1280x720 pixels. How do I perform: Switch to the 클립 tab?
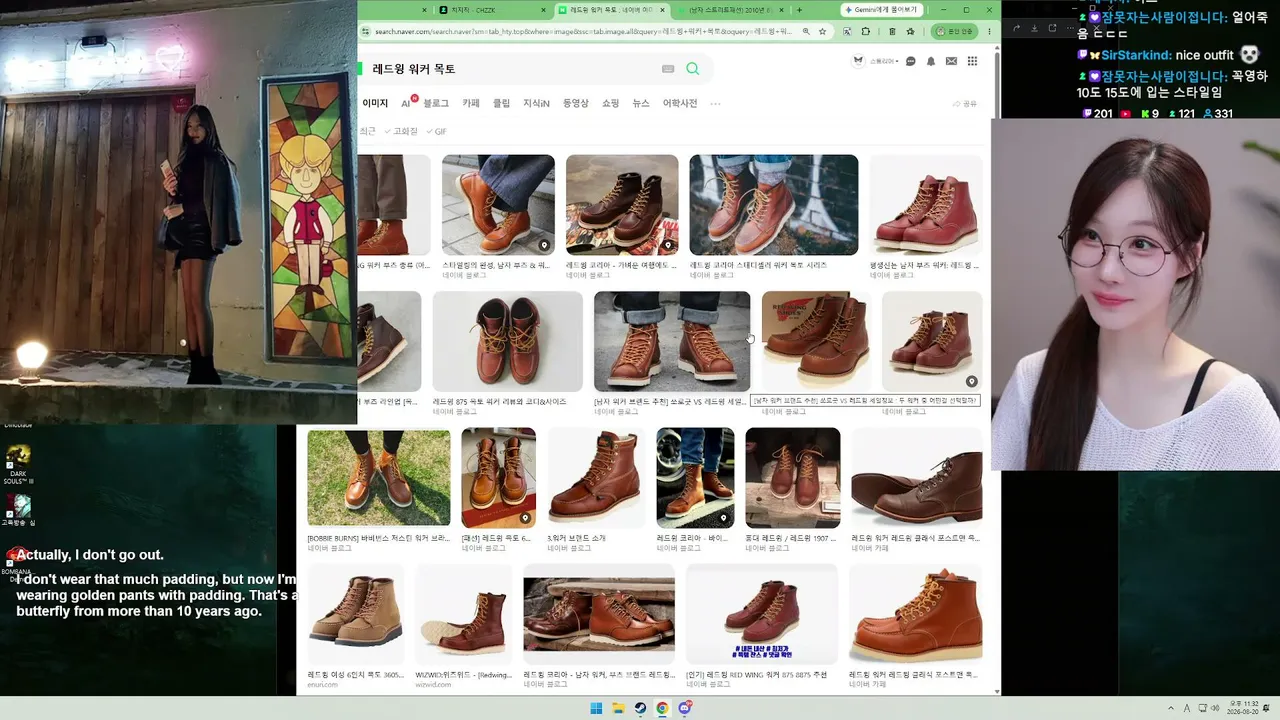tap(501, 103)
